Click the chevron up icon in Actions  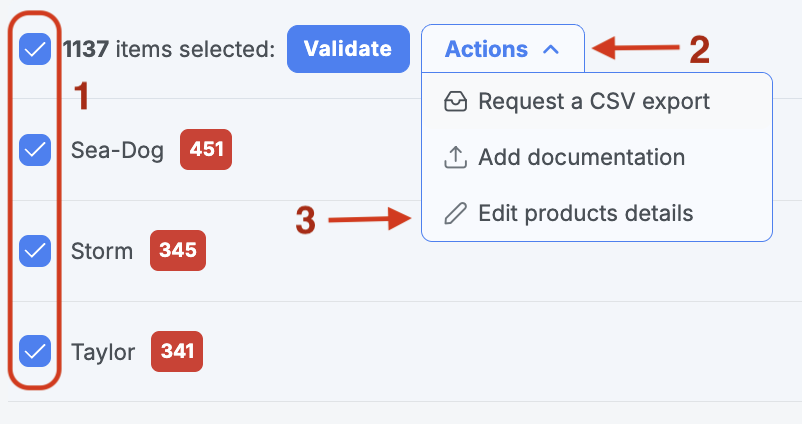(551, 50)
